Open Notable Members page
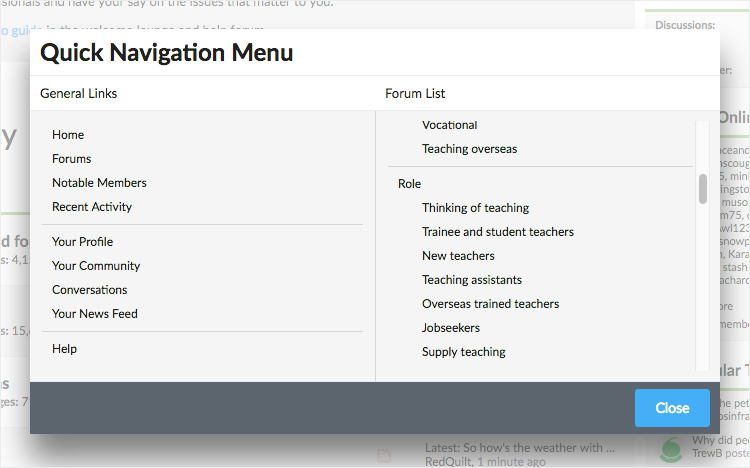The width and height of the screenshot is (750, 468). [99, 183]
